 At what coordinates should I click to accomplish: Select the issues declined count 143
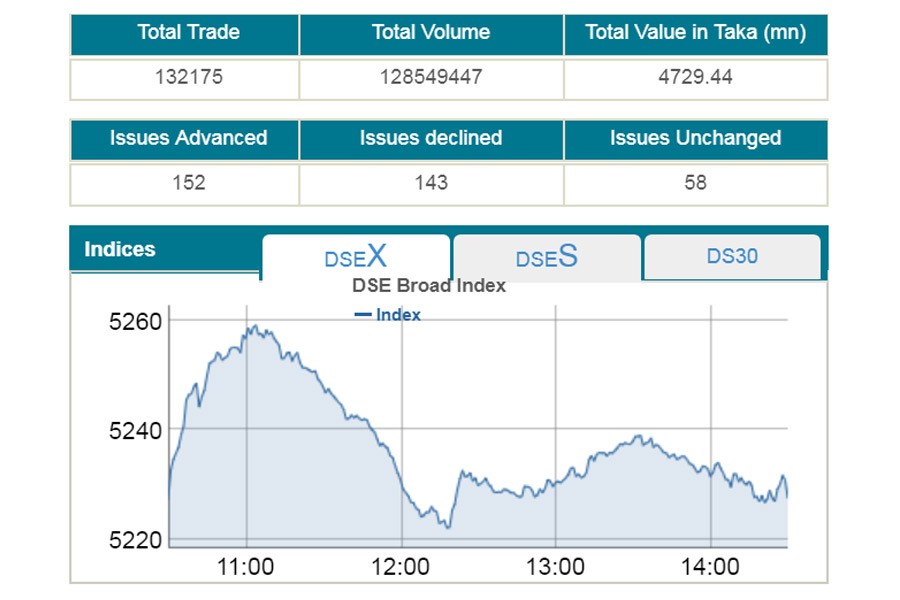coord(431,183)
